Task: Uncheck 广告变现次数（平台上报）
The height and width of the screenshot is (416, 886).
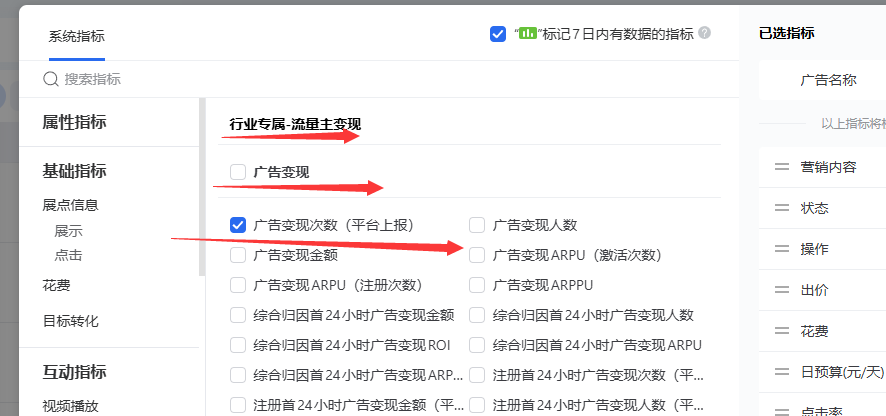Action: point(238,225)
